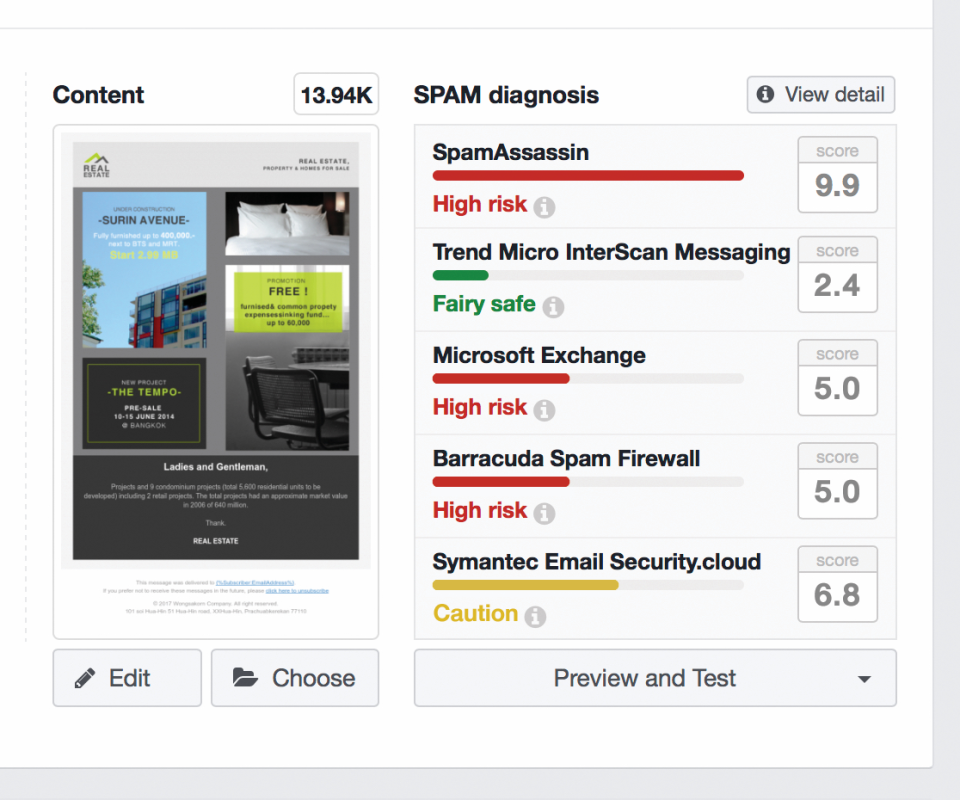Click the SpamAssassin score 9.9 box
The width and height of the screenshot is (960, 800).
838,174
